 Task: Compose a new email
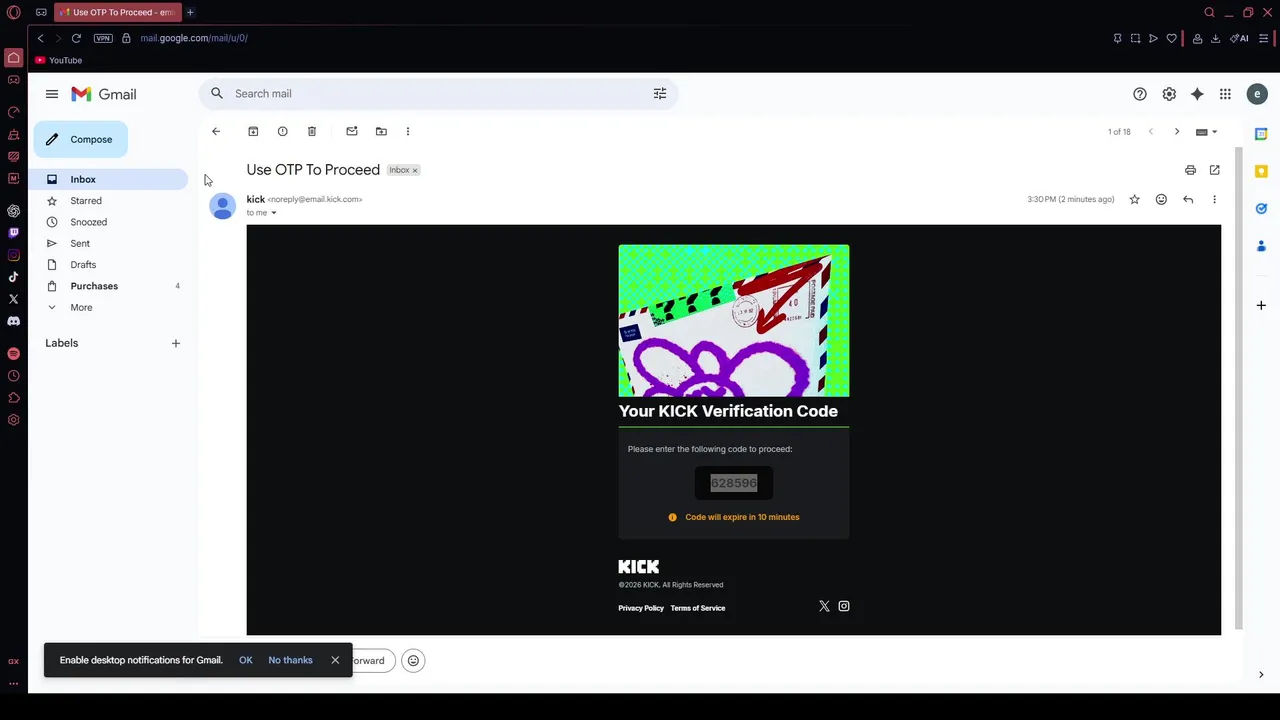81,139
